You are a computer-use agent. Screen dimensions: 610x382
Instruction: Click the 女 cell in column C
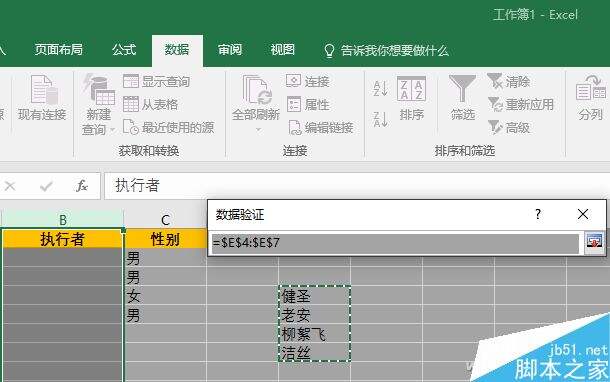point(165,296)
